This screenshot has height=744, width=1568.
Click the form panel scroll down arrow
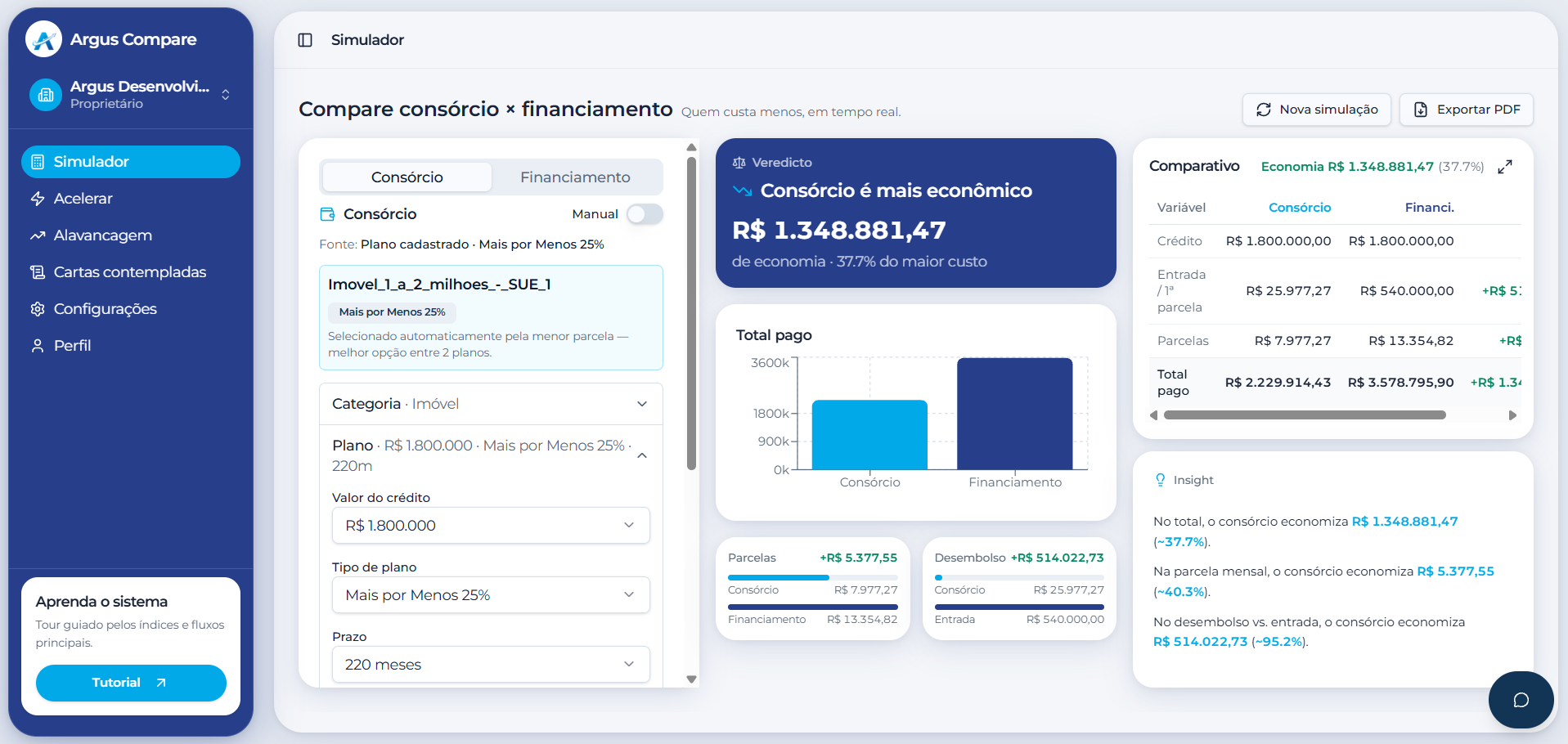(691, 679)
